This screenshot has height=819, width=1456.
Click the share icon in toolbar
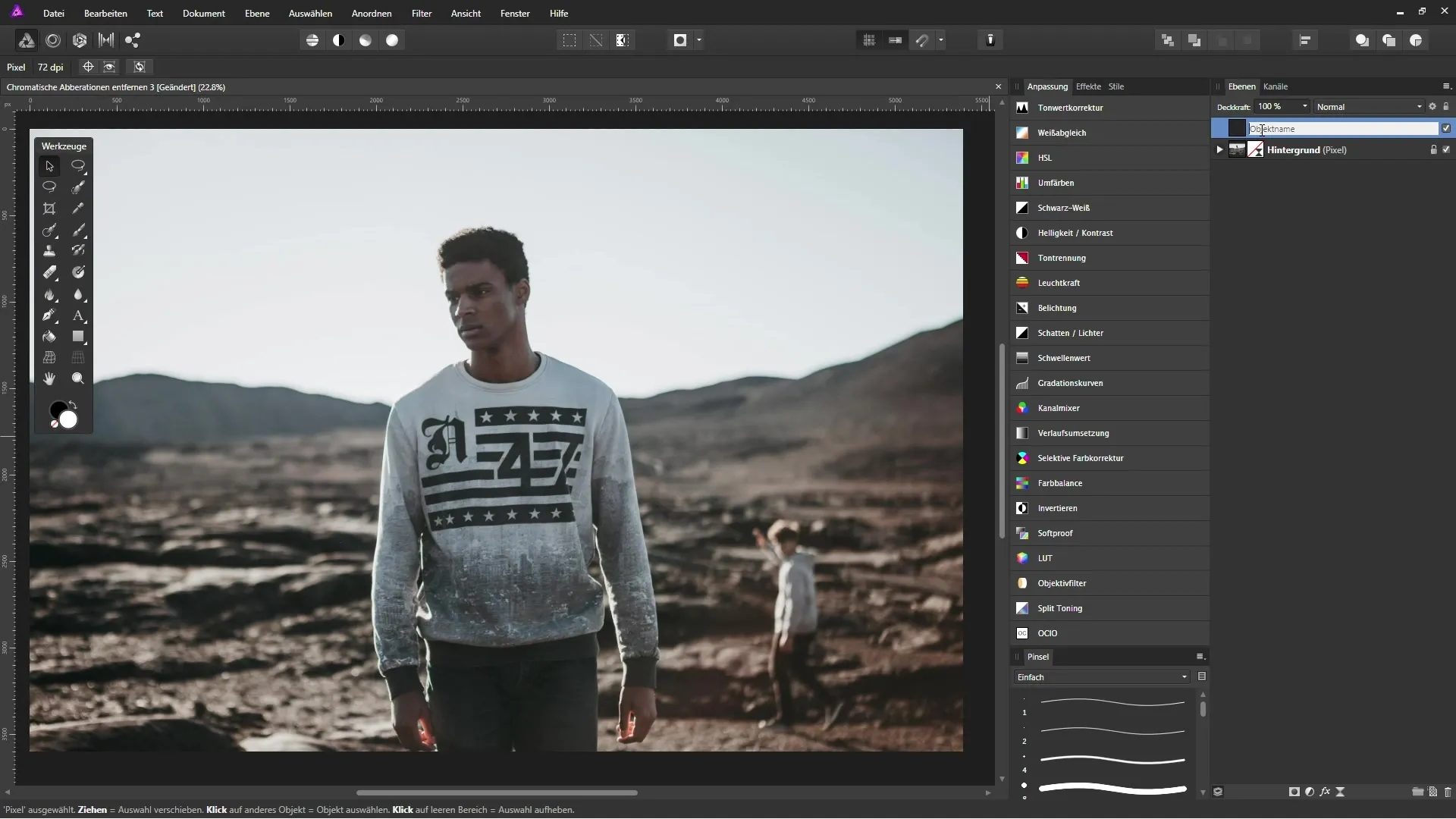(133, 40)
